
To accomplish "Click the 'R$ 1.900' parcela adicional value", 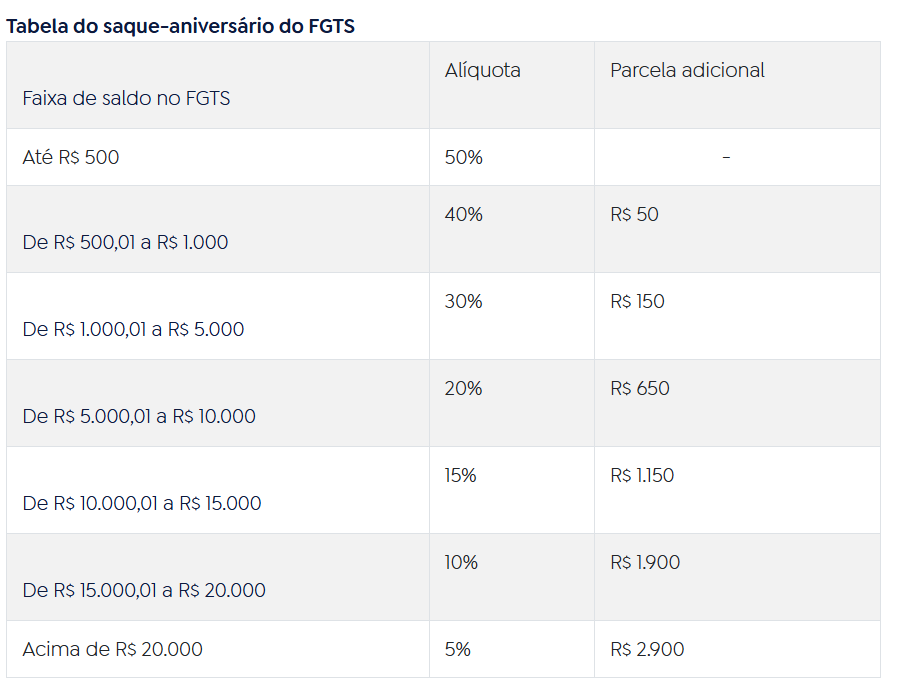I will point(645,562).
